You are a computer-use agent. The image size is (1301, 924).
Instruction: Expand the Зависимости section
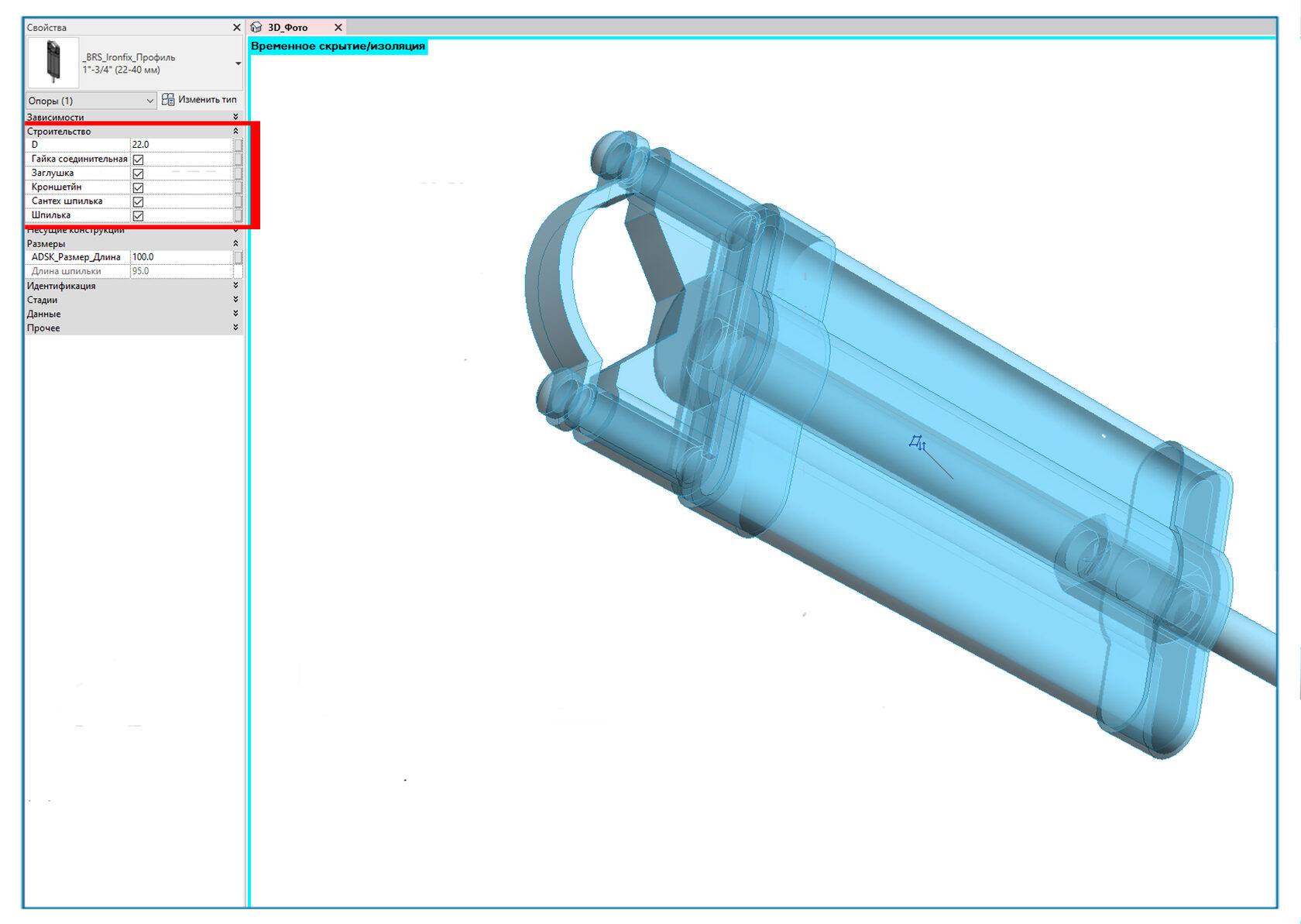click(x=235, y=118)
